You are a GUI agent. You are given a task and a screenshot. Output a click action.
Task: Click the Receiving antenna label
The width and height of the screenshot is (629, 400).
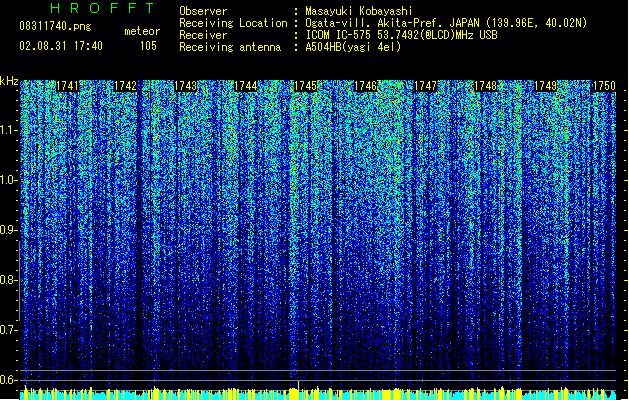[230, 47]
